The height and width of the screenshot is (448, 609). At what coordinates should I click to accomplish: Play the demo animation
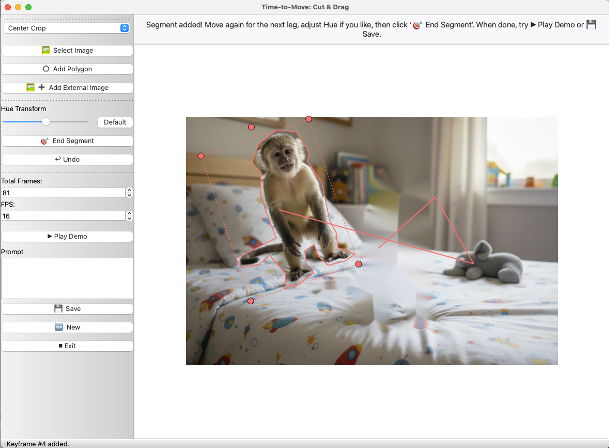[67, 236]
